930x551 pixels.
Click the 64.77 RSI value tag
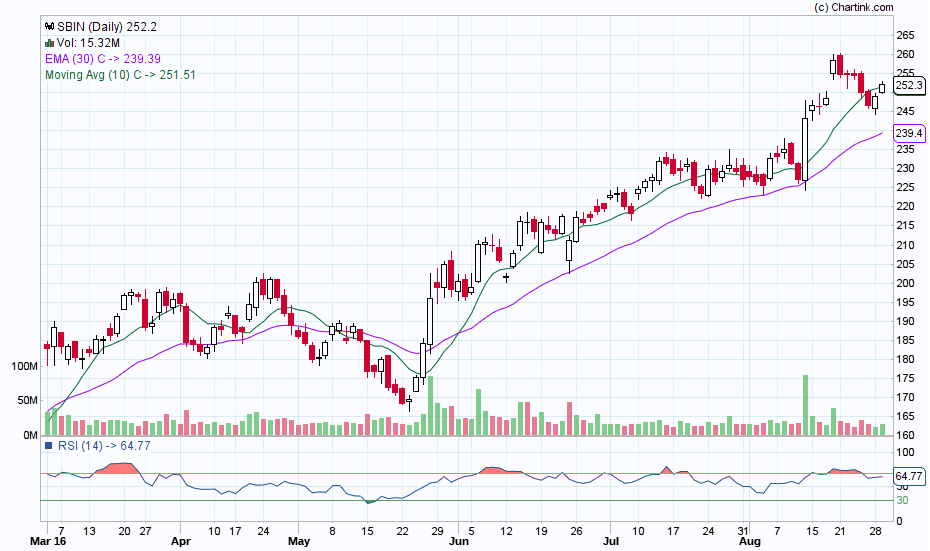click(x=908, y=476)
